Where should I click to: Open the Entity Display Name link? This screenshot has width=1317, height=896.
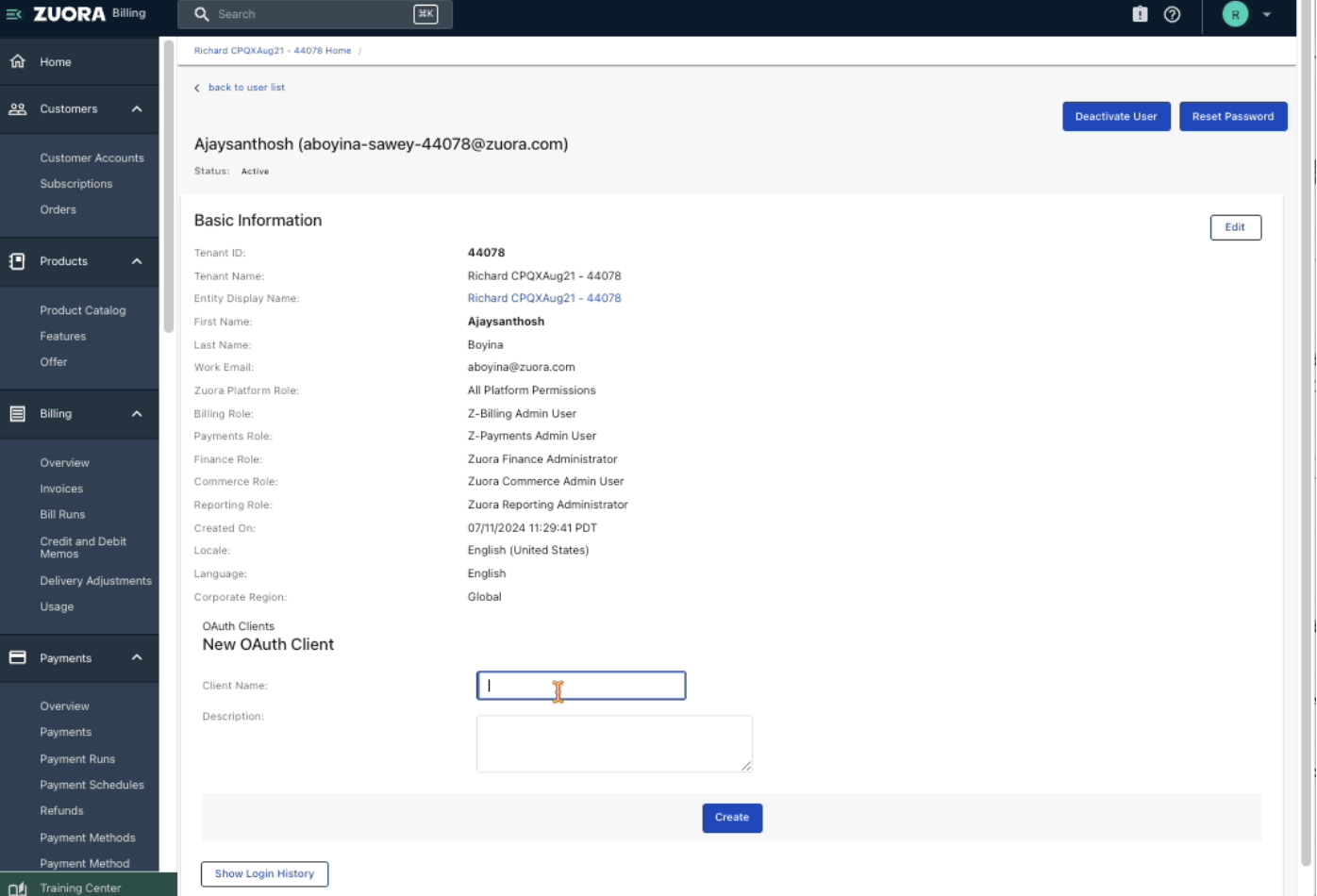click(x=544, y=298)
